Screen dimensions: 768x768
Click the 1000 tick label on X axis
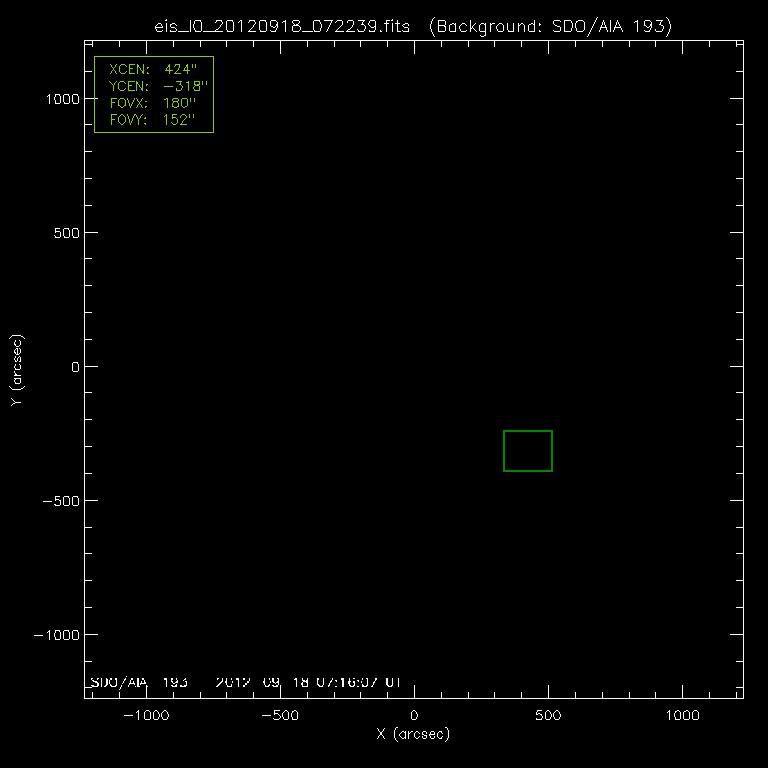click(x=682, y=716)
